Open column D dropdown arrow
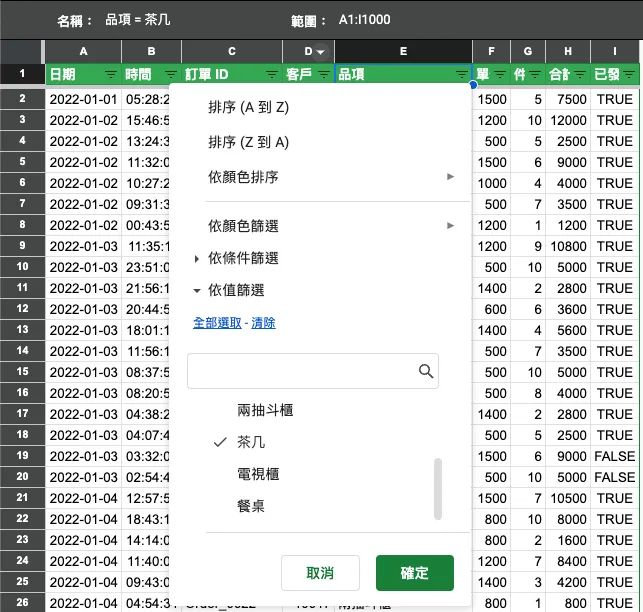The height and width of the screenshot is (612, 643). coord(321,52)
